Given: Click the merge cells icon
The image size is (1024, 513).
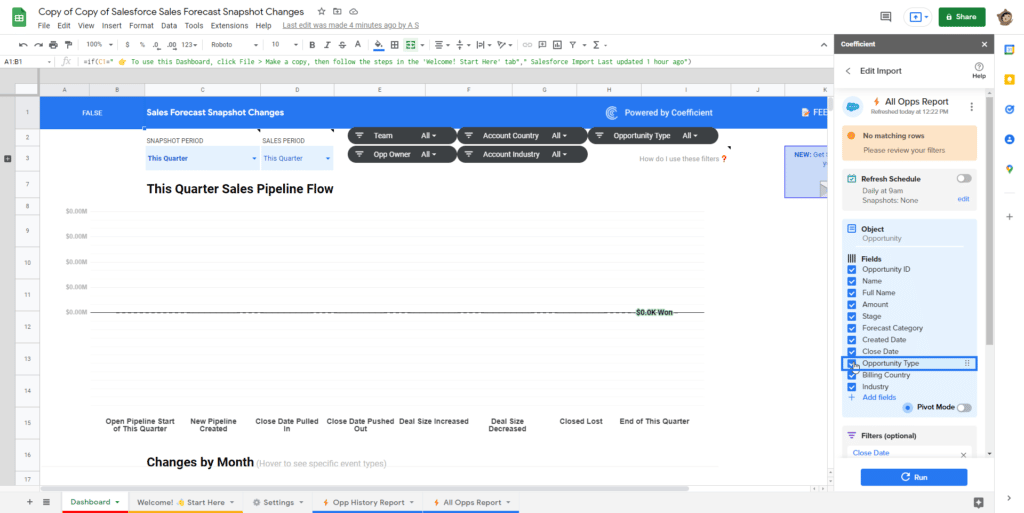Looking at the screenshot, I should click(411, 45).
